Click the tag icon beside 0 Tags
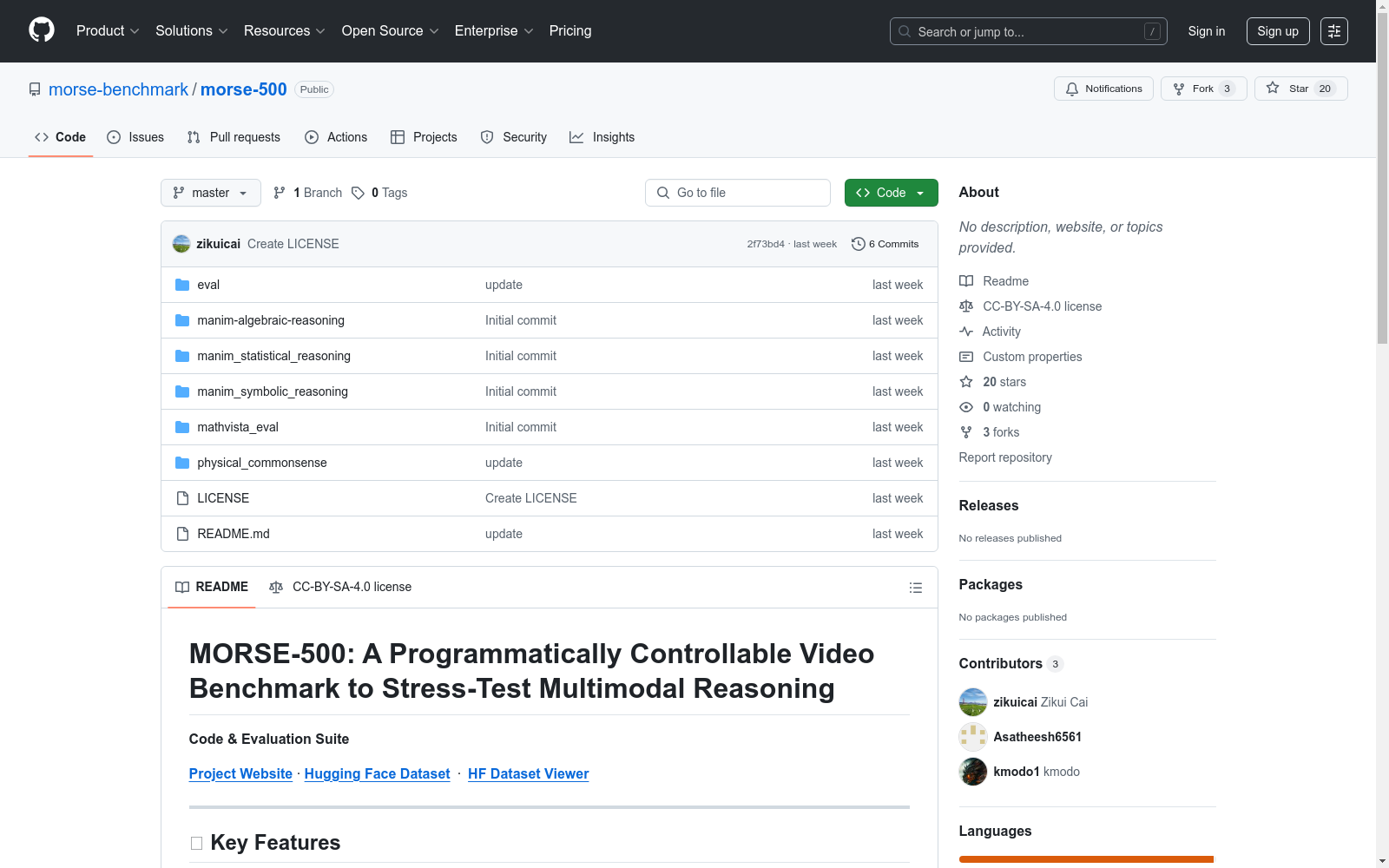 358,193
